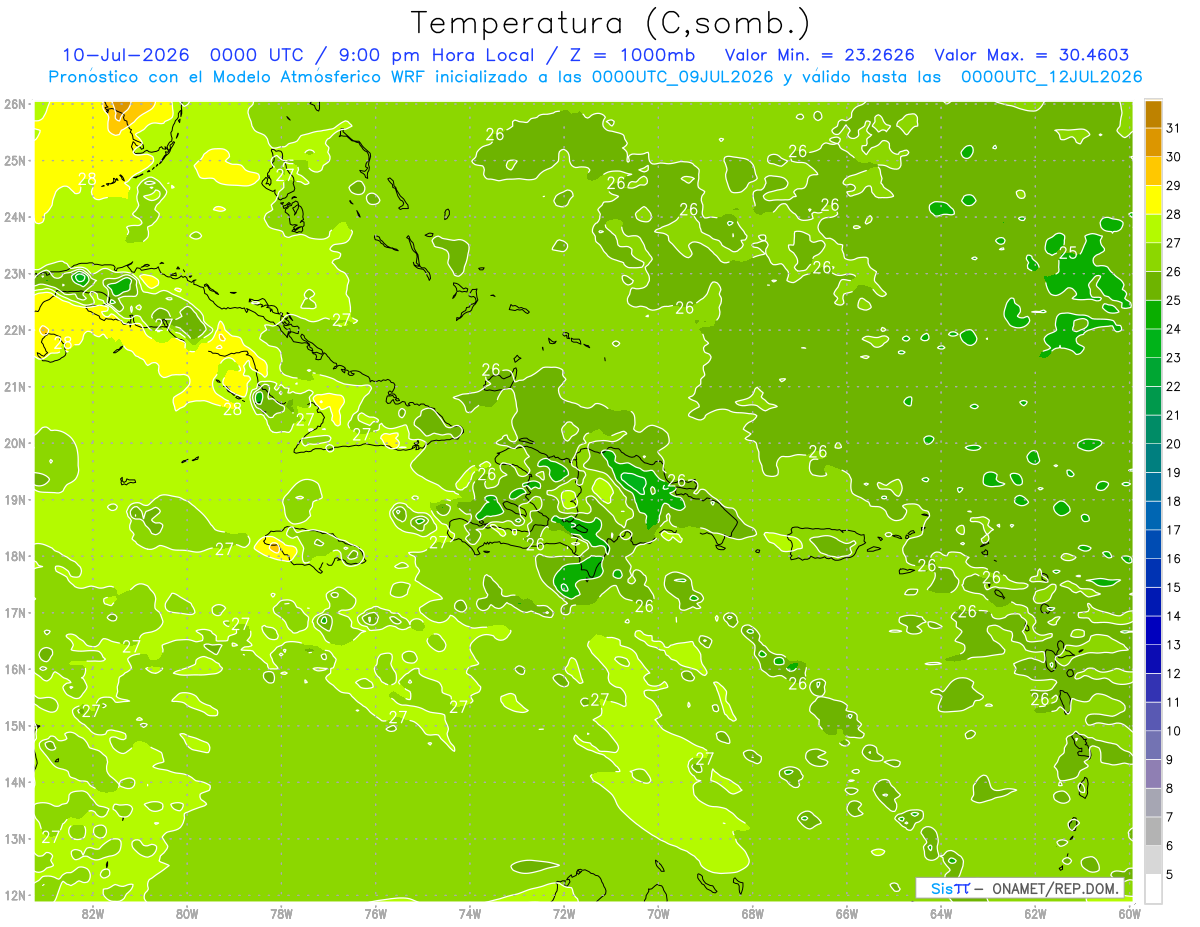This screenshot has width=1200, height=927.
Task: Pick legend swatch between 30 and 31
Action: tap(1154, 142)
